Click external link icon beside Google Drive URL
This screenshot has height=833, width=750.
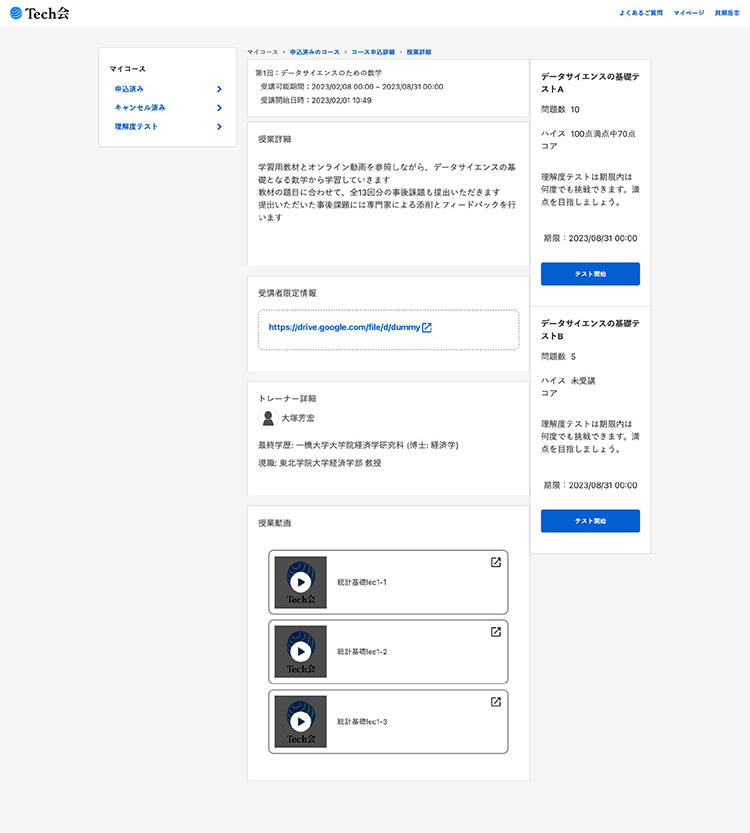tap(427, 328)
